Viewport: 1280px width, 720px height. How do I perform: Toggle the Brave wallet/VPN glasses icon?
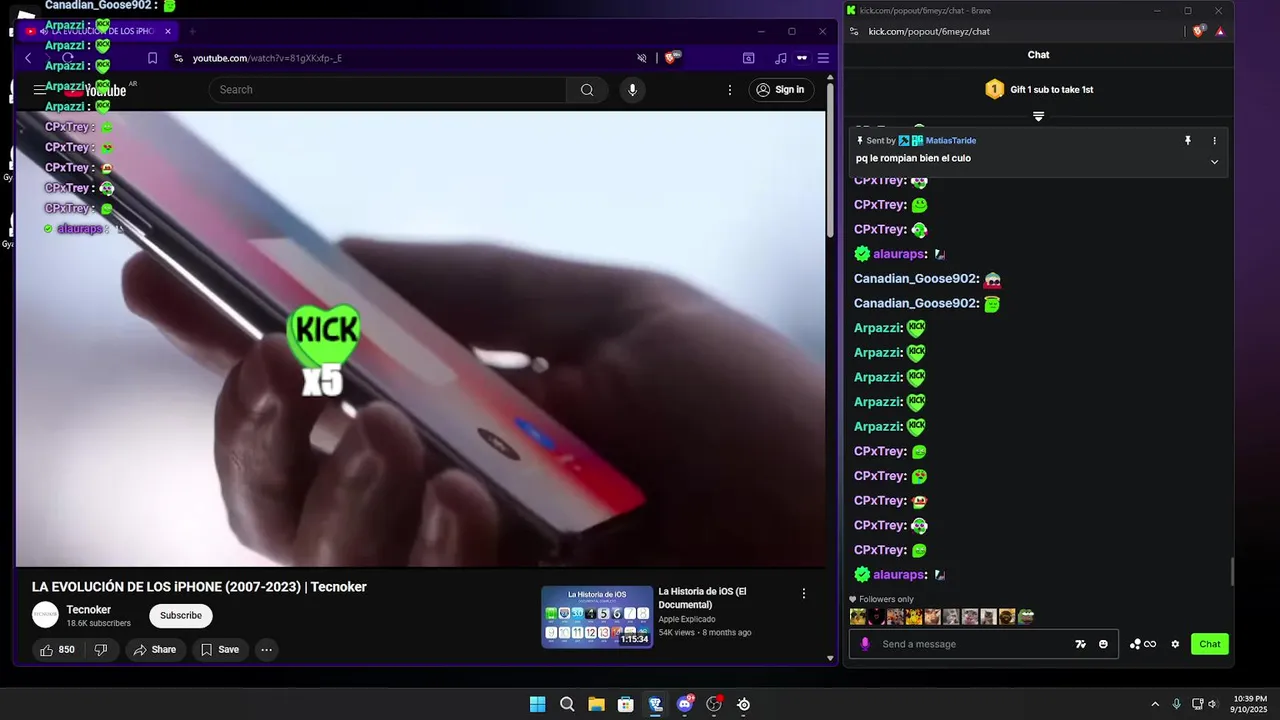pos(802,58)
